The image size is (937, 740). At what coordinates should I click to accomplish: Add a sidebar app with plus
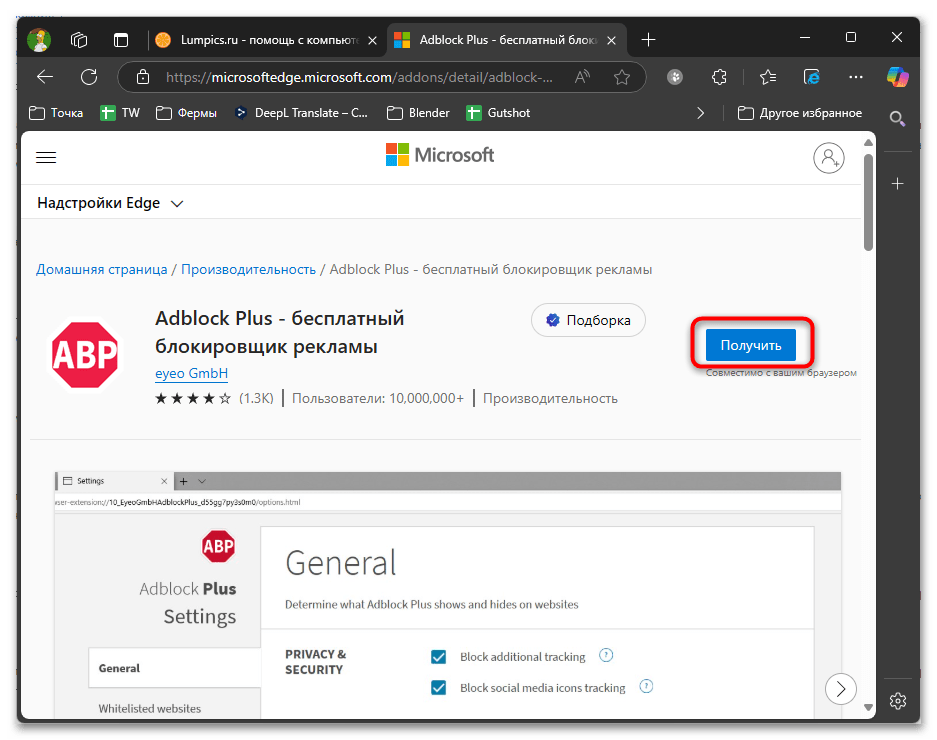click(898, 184)
